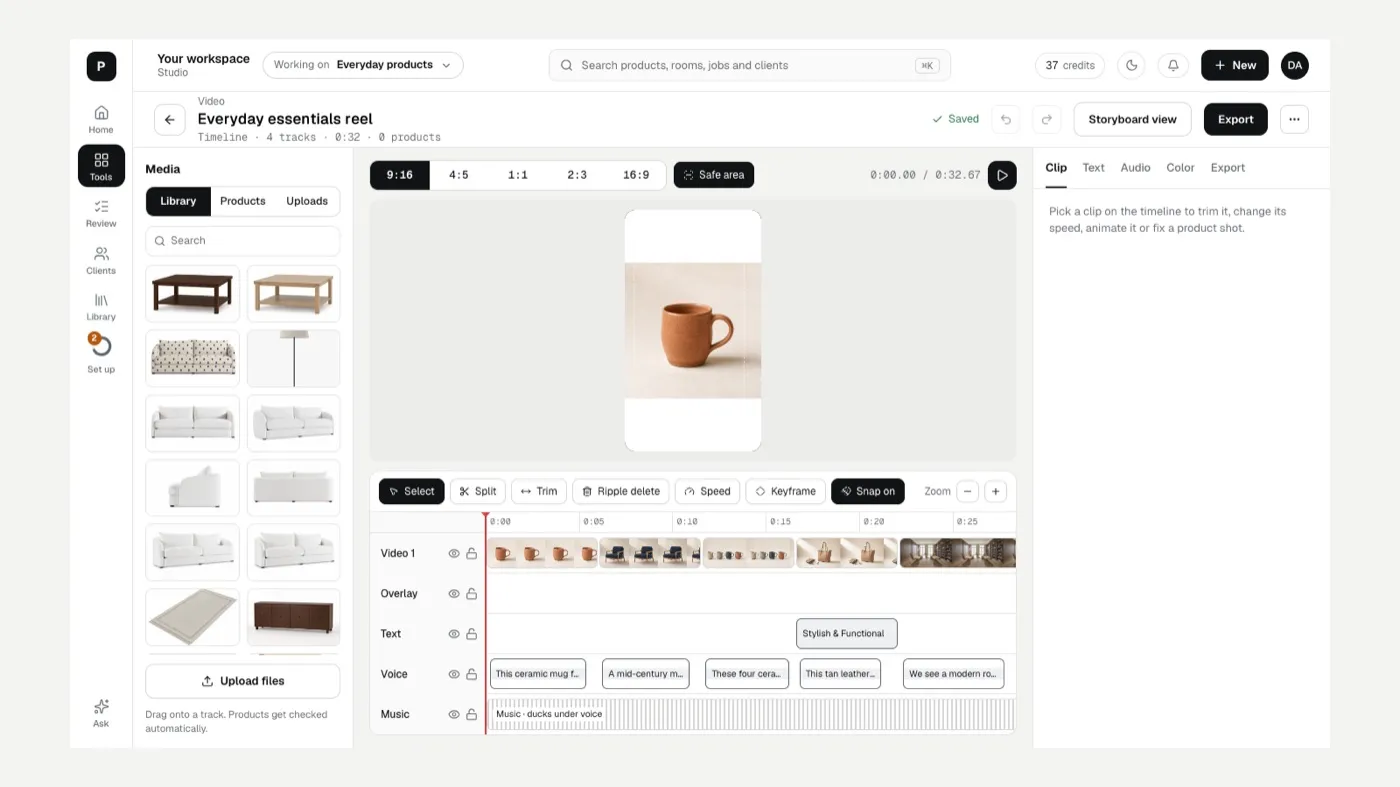Open the DA user avatar

1295,65
